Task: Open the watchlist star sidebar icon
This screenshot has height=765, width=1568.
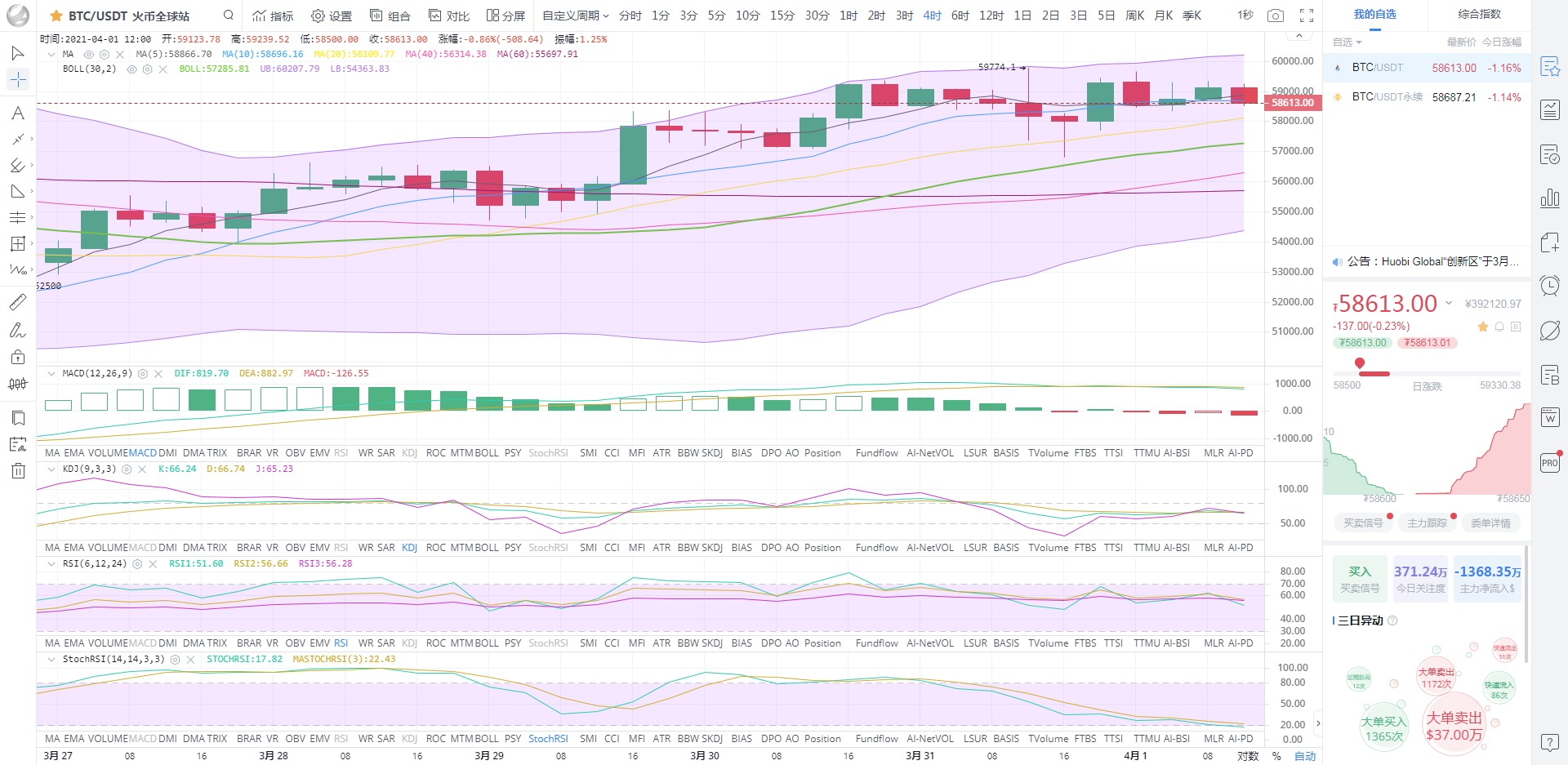Action: 1550,67
